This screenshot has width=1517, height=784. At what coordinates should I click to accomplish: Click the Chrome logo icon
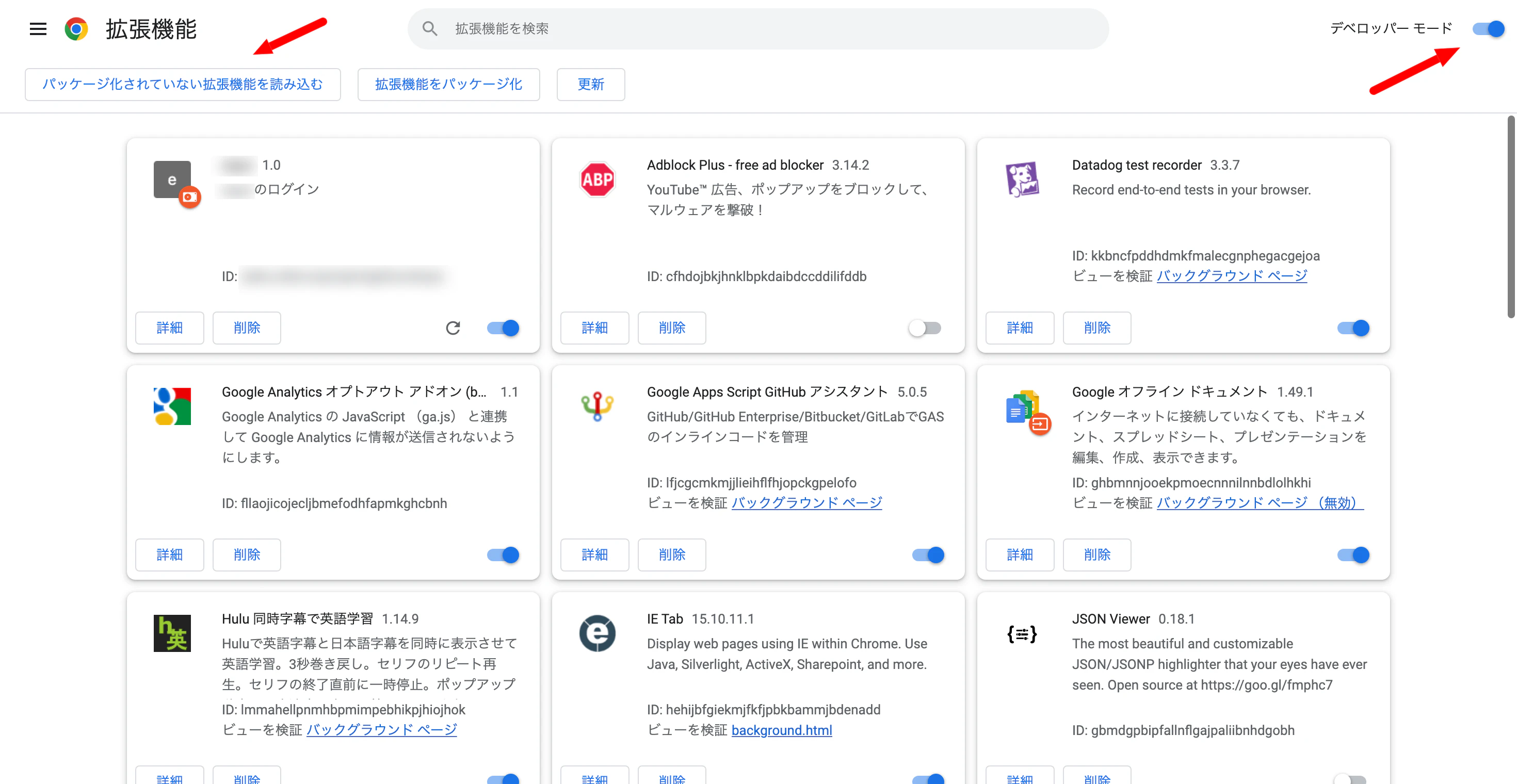[x=76, y=29]
